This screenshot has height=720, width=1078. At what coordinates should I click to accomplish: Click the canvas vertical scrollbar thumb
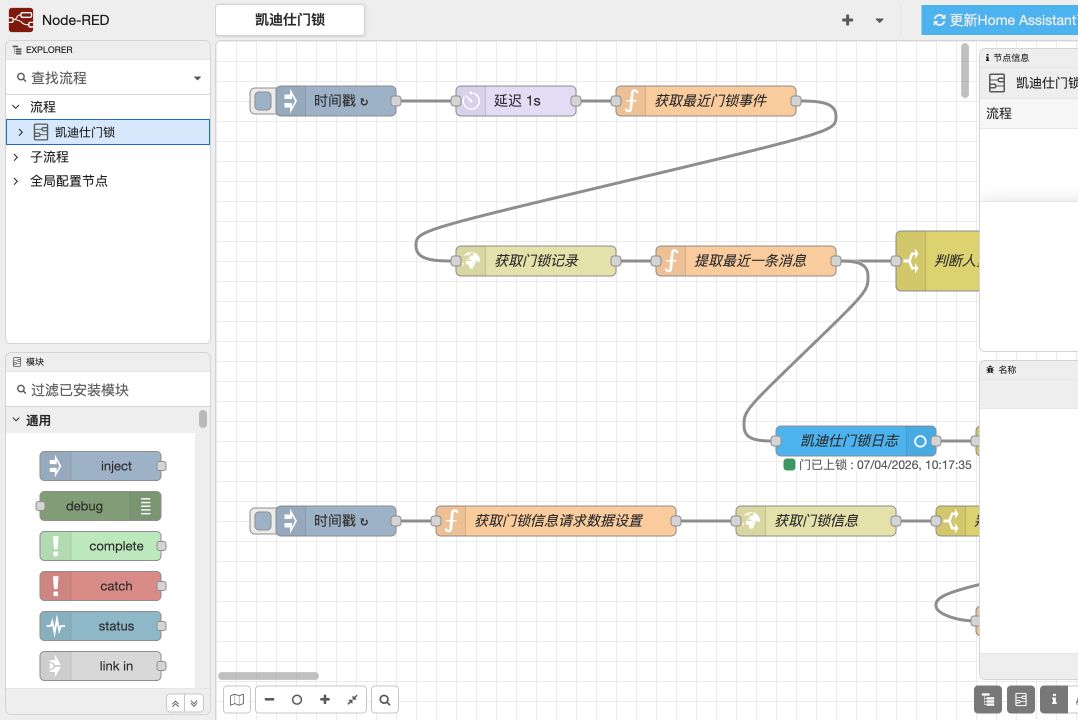coord(965,71)
